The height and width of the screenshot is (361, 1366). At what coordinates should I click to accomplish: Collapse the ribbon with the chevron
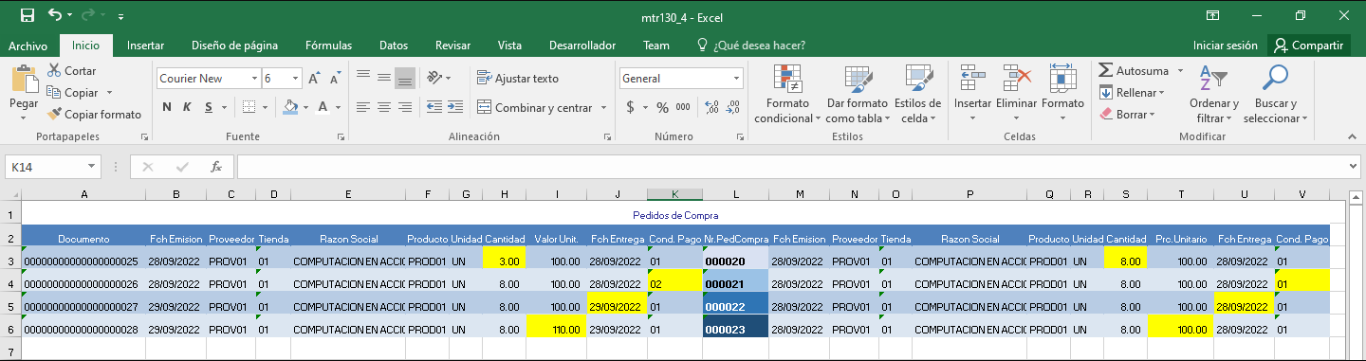(x=1353, y=136)
